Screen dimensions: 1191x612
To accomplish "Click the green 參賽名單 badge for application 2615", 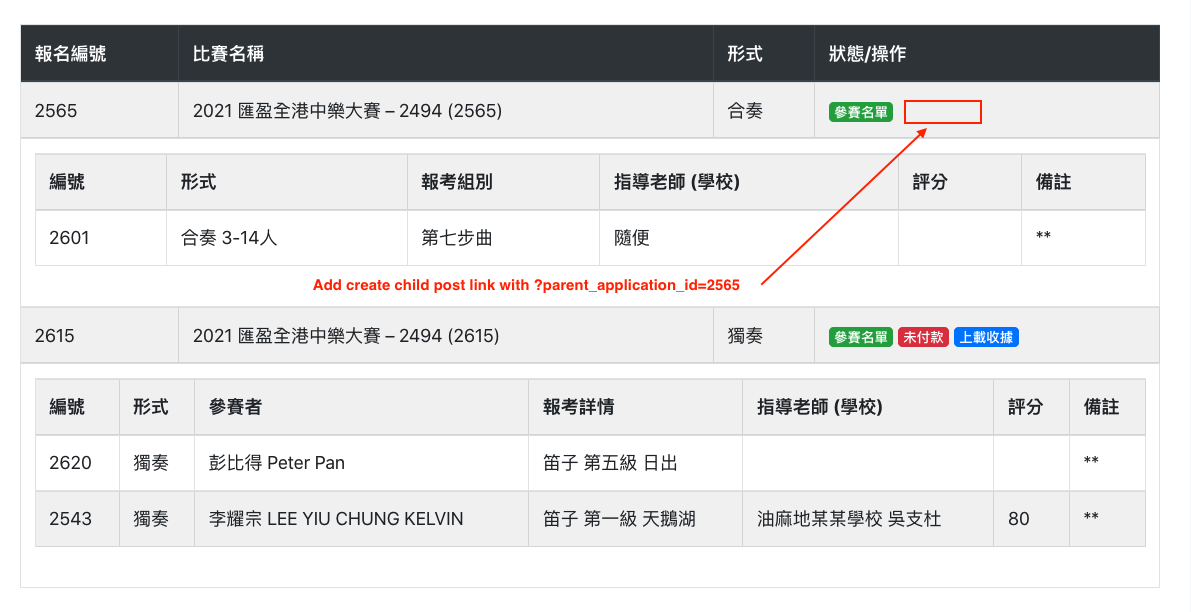I will 861,337.
